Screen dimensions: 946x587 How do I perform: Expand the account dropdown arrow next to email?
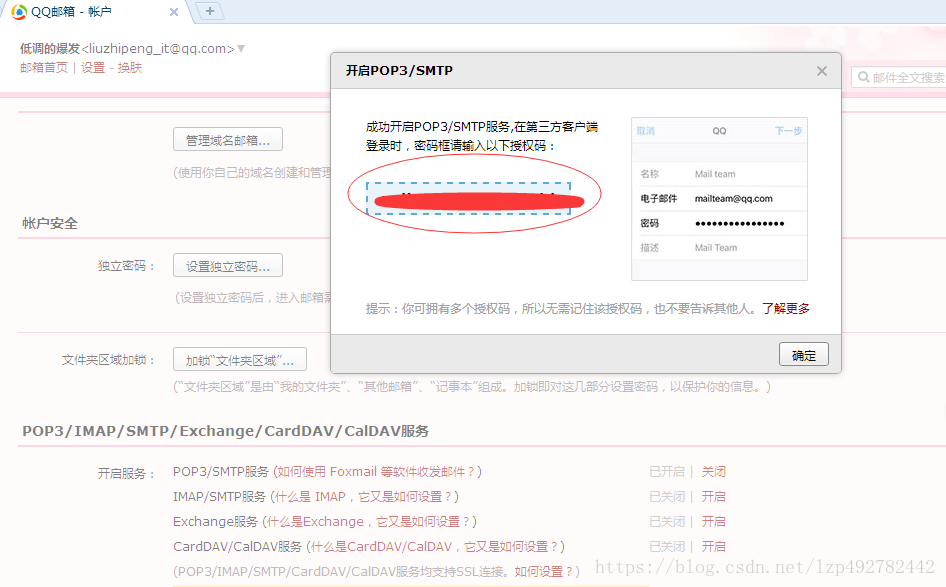[241, 48]
